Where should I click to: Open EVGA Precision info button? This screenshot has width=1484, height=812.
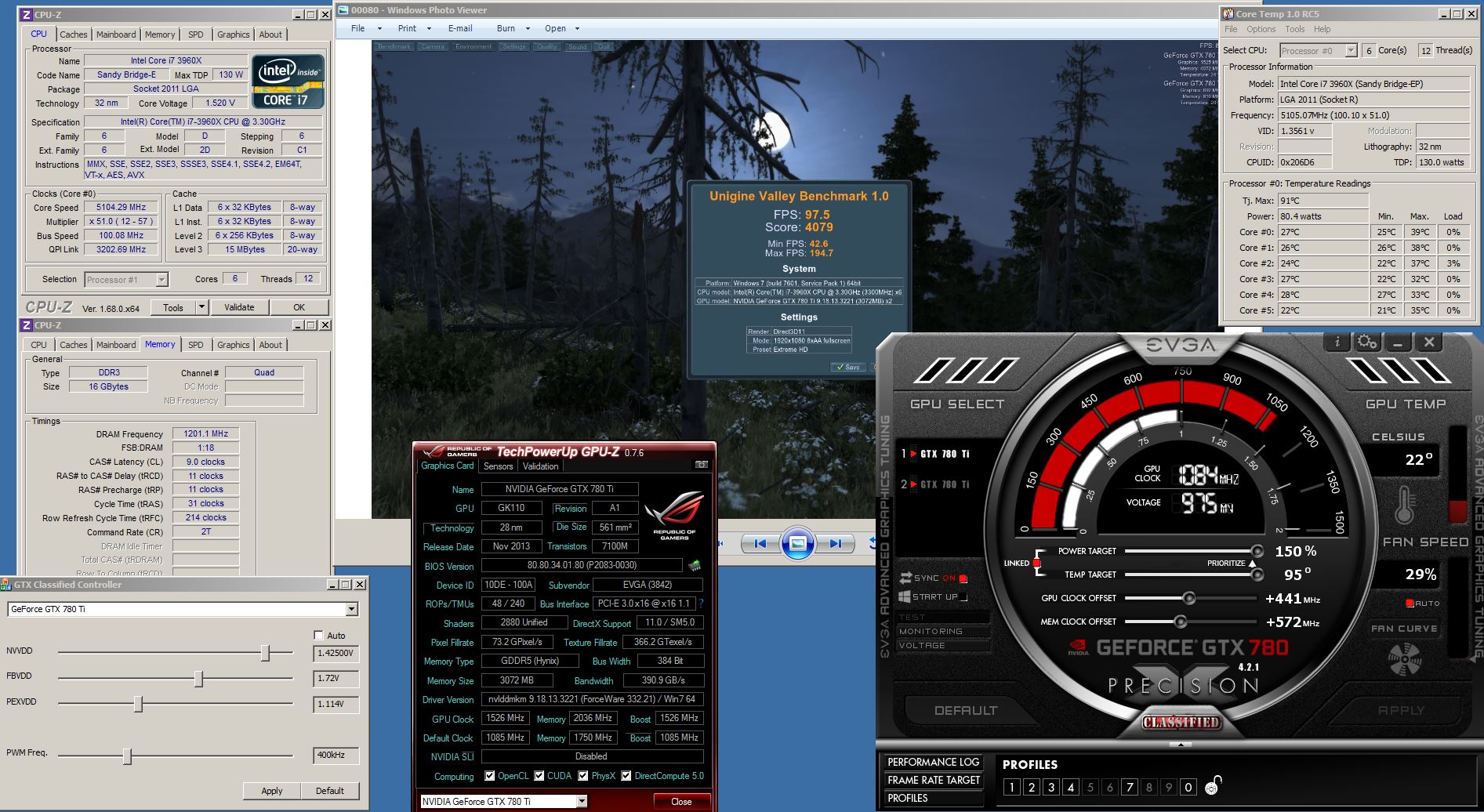[1337, 343]
